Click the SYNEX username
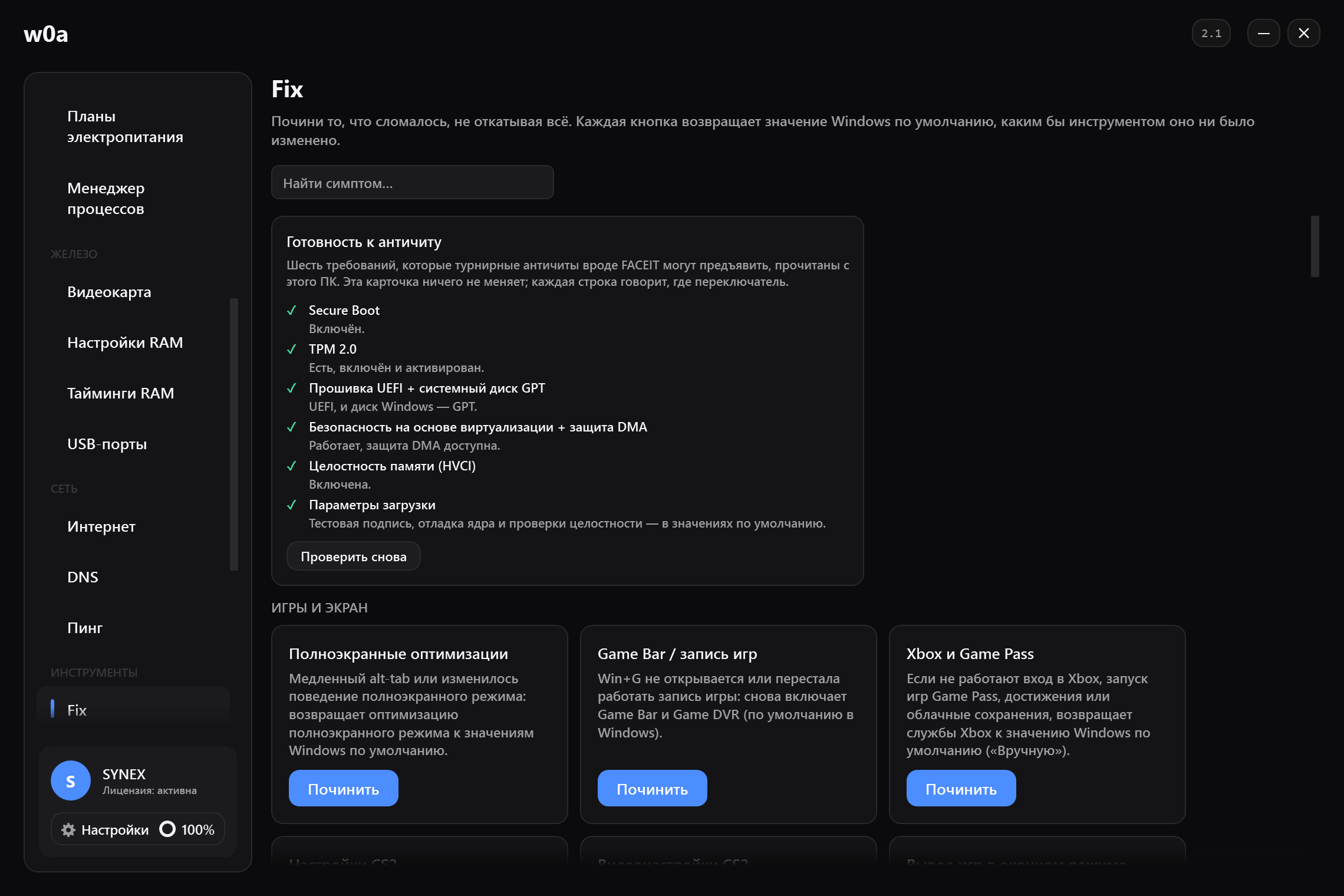 (x=124, y=774)
